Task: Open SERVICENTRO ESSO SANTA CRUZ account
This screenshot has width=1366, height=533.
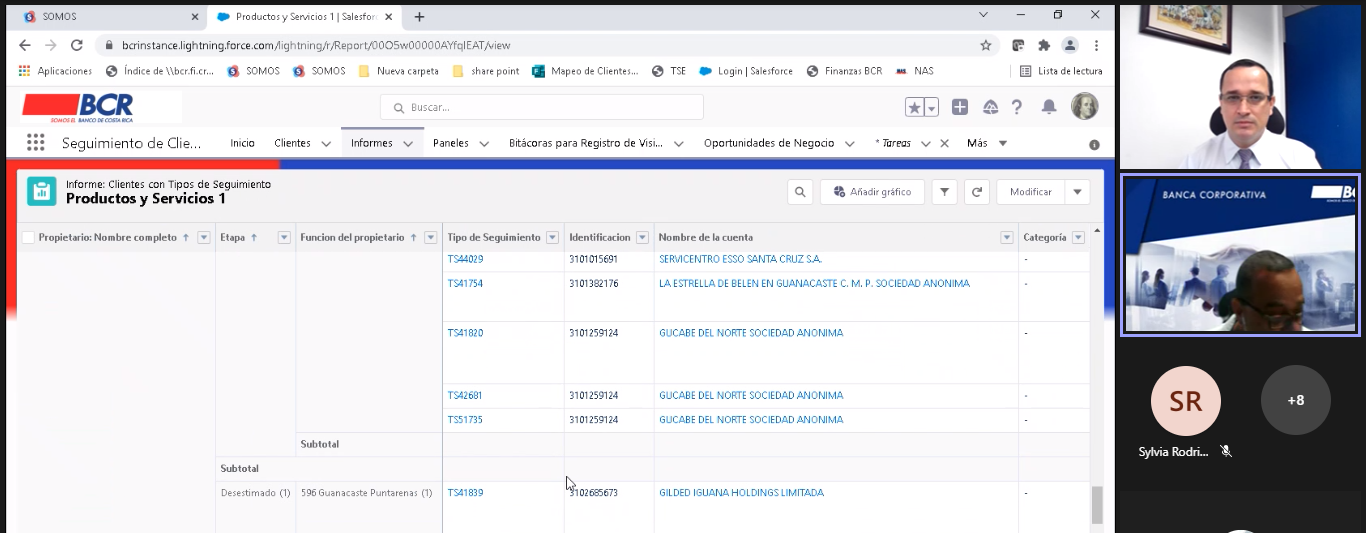Action: click(x=740, y=259)
